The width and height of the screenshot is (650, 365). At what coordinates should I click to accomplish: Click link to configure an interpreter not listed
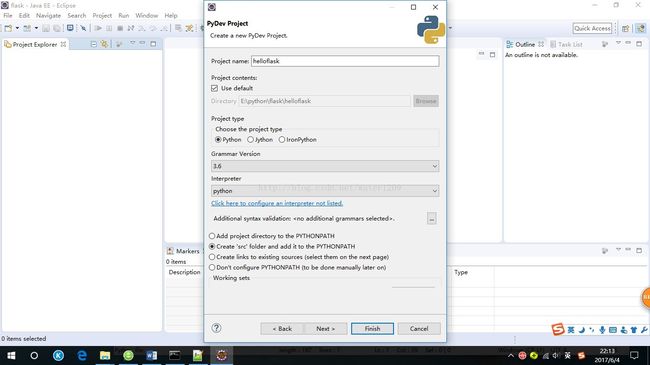(x=277, y=203)
